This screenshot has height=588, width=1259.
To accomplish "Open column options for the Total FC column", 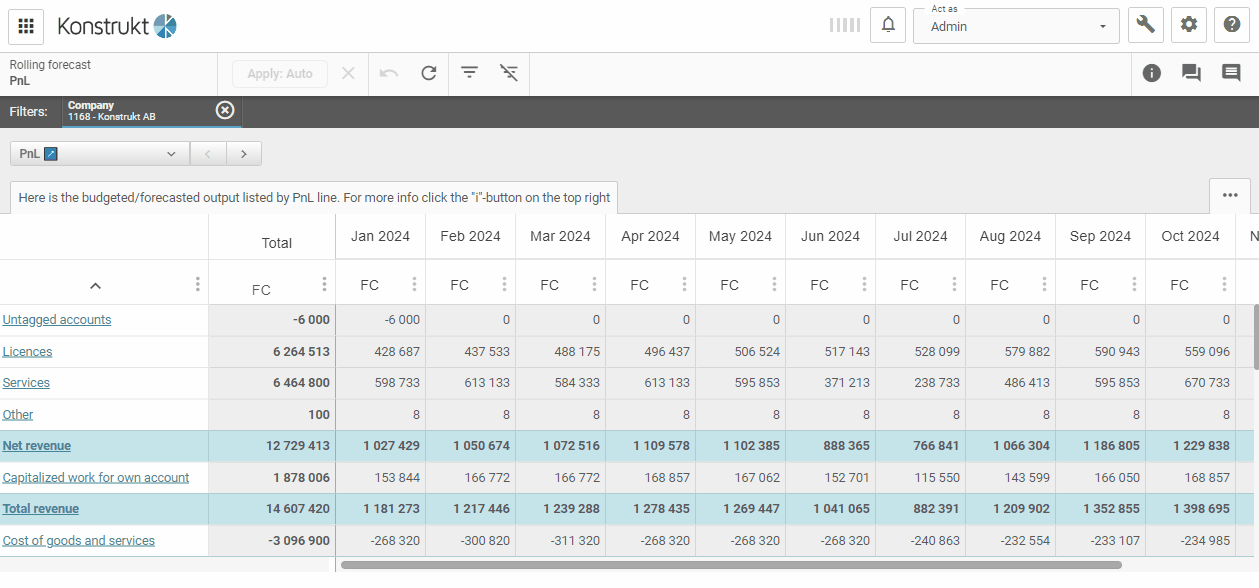I will point(324,284).
